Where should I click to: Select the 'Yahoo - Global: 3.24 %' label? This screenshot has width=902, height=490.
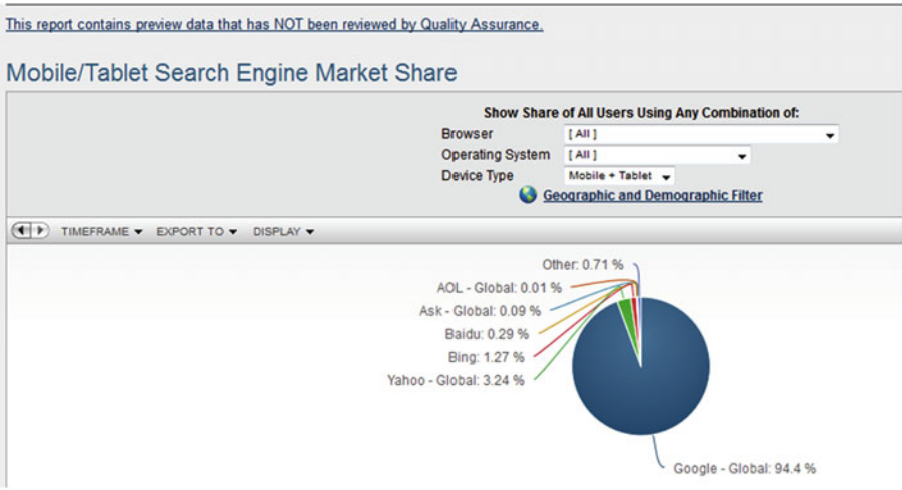(x=456, y=381)
